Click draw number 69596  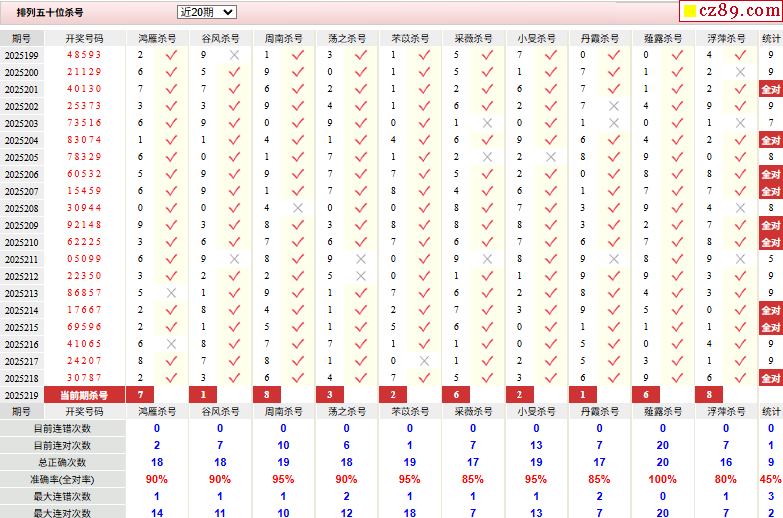(84, 327)
